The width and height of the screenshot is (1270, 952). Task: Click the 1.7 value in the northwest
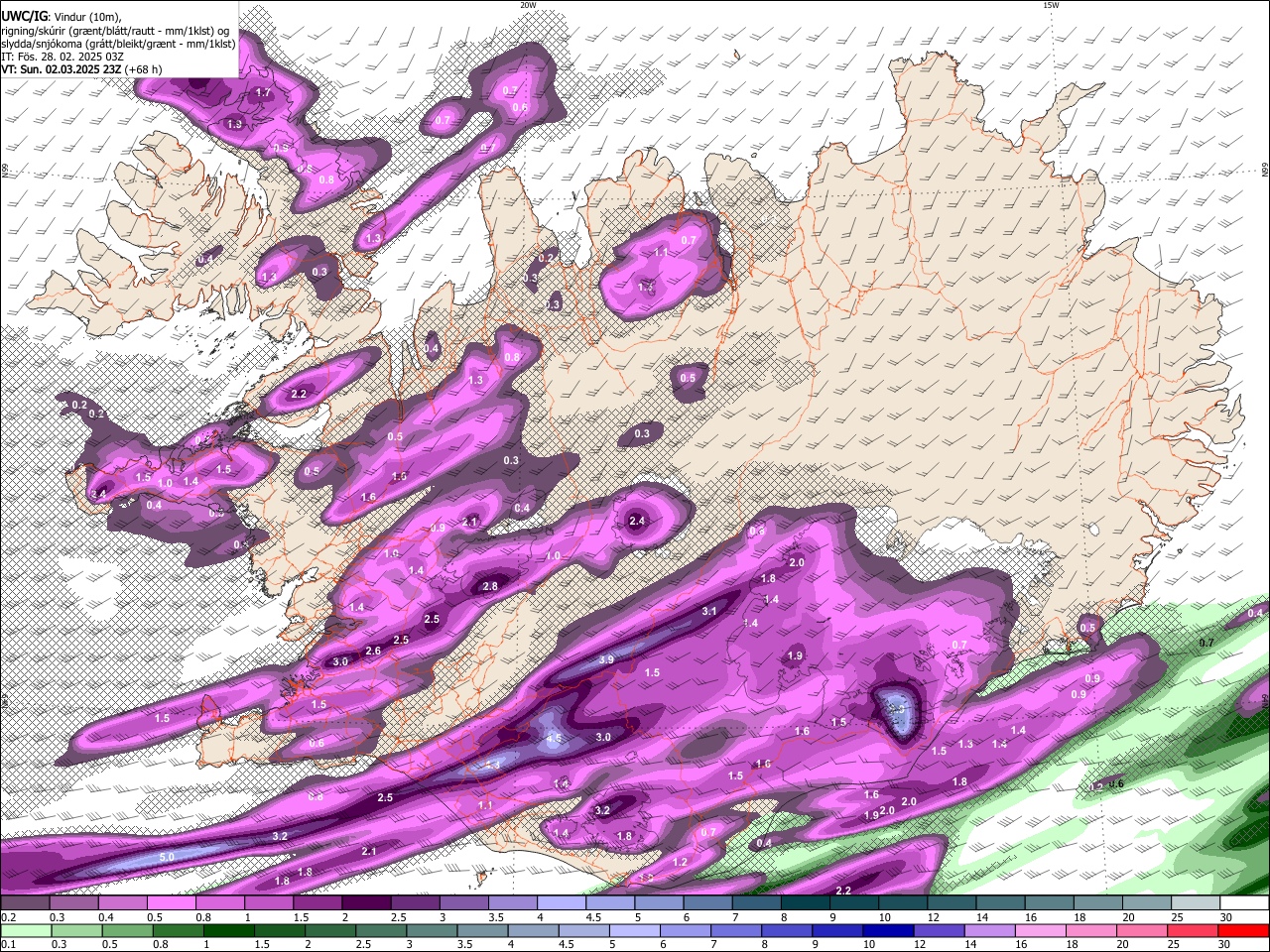263,92
